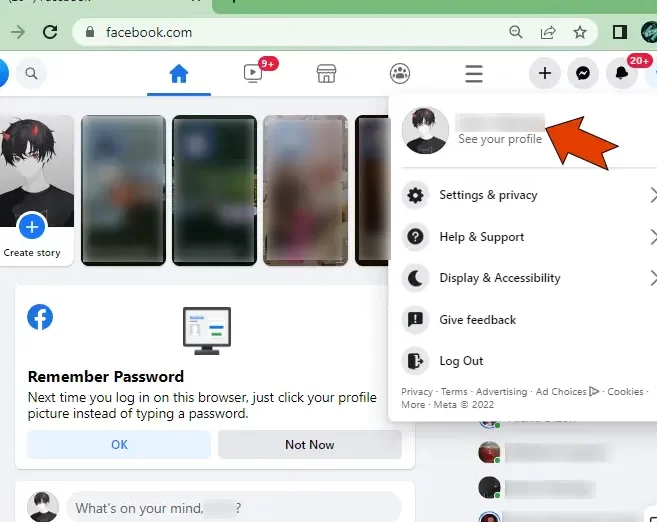The height and width of the screenshot is (522, 657).
Task: Click the moon Display icon
Action: point(415,278)
